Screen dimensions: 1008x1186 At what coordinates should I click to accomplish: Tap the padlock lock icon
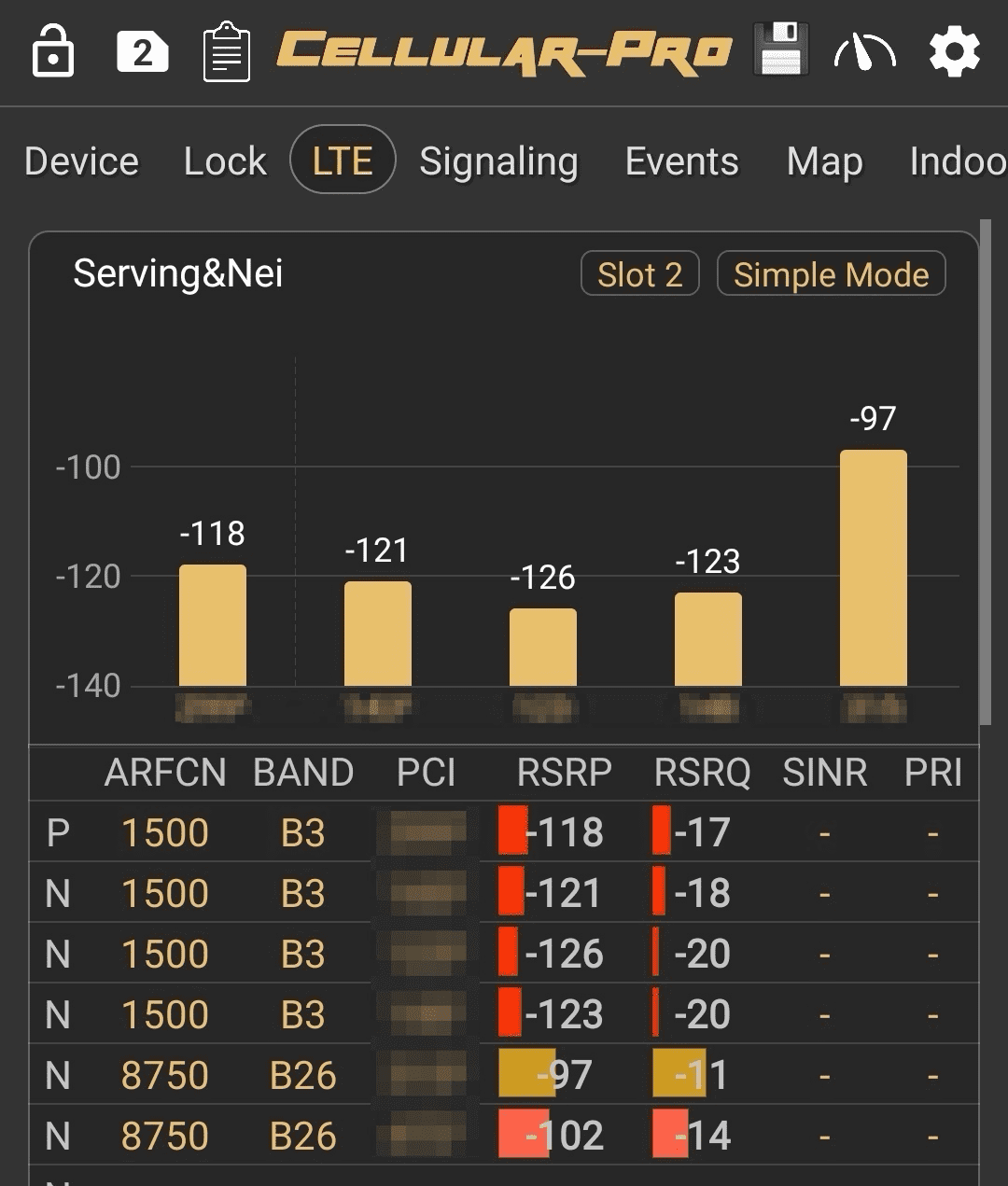coord(52,51)
